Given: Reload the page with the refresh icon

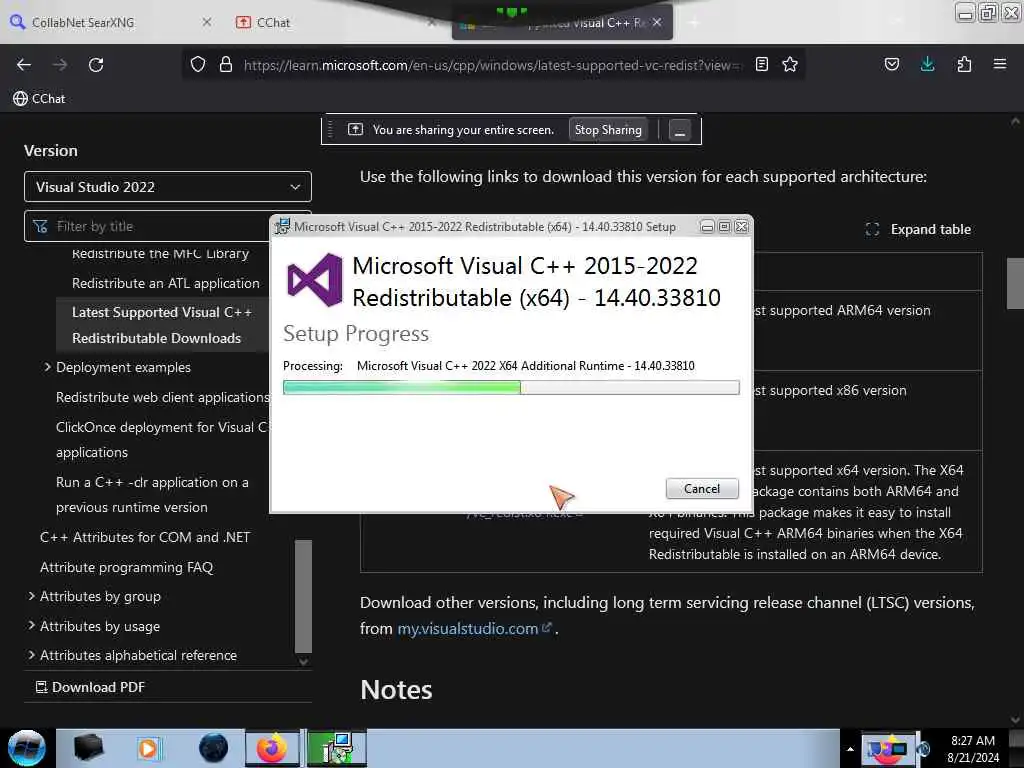Looking at the screenshot, I should point(96,65).
